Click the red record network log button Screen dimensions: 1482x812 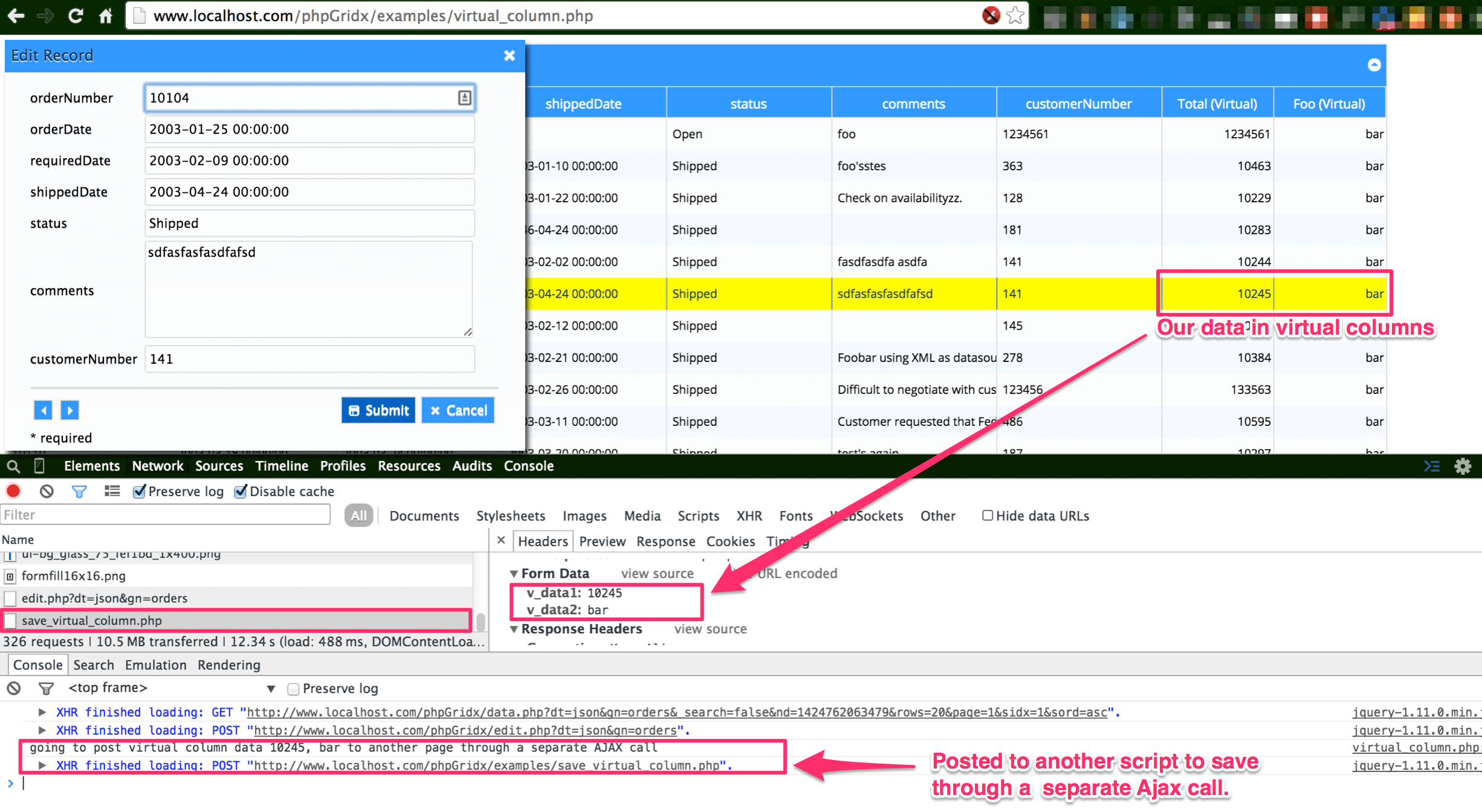point(13,491)
